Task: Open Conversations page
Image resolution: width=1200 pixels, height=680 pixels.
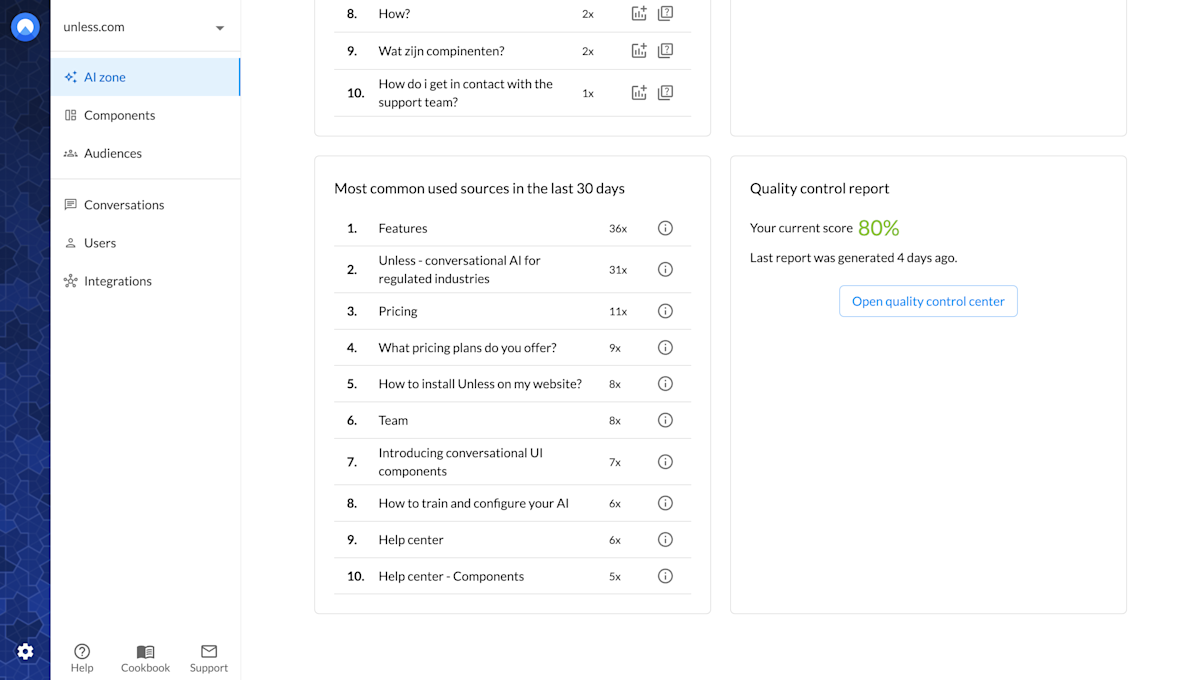Action: click(x=124, y=205)
